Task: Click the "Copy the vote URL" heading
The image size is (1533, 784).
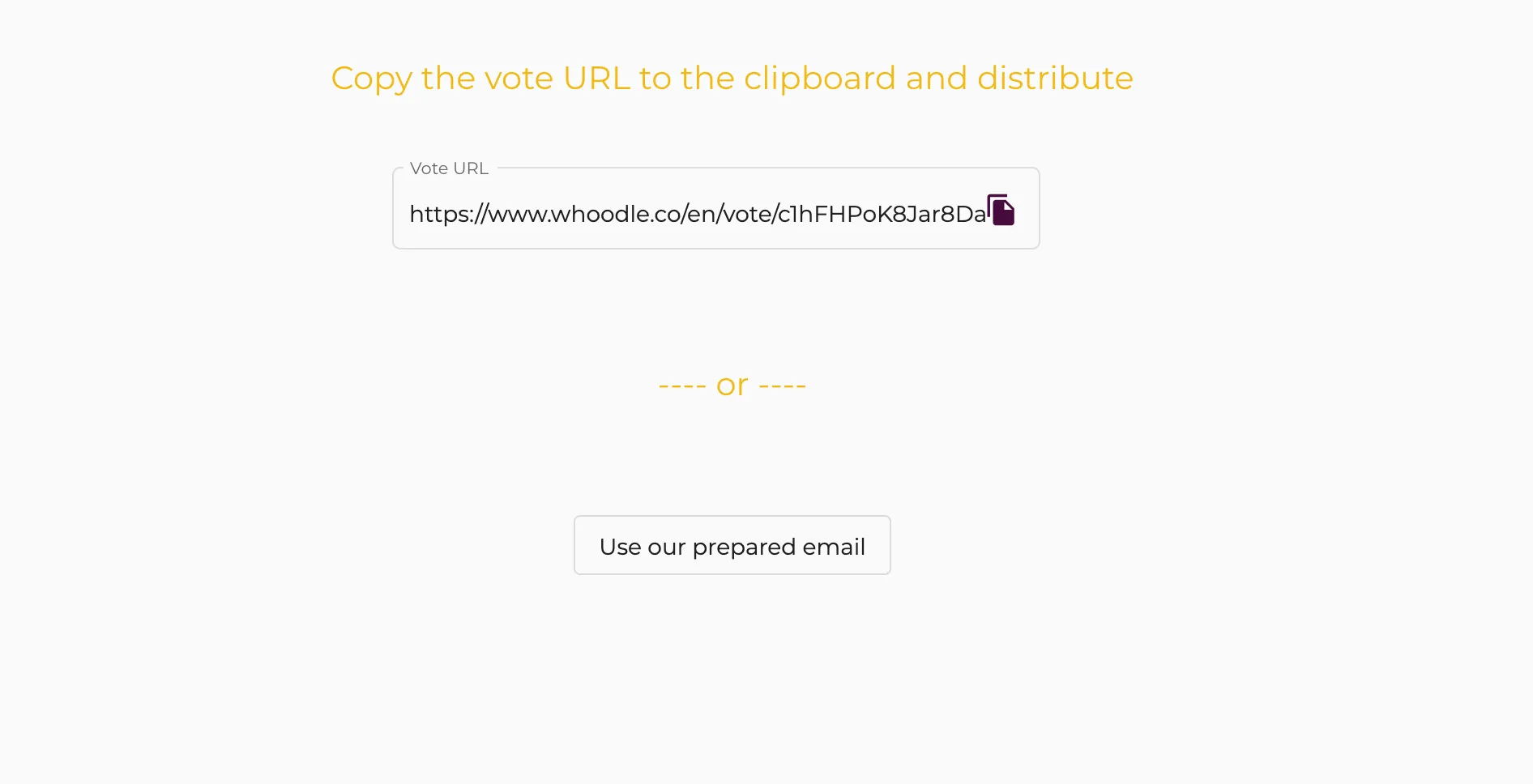Action: (x=732, y=79)
